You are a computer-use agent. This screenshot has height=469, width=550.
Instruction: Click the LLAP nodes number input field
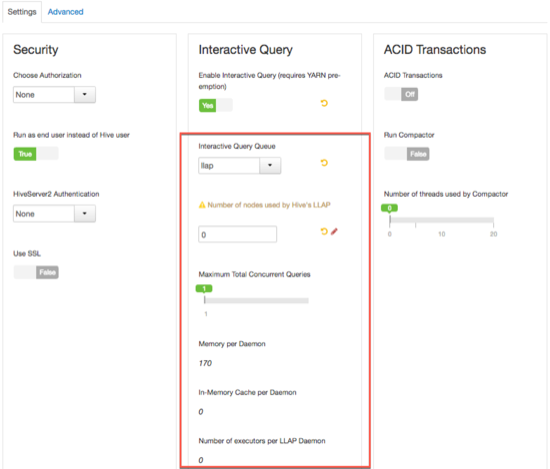tap(237, 234)
